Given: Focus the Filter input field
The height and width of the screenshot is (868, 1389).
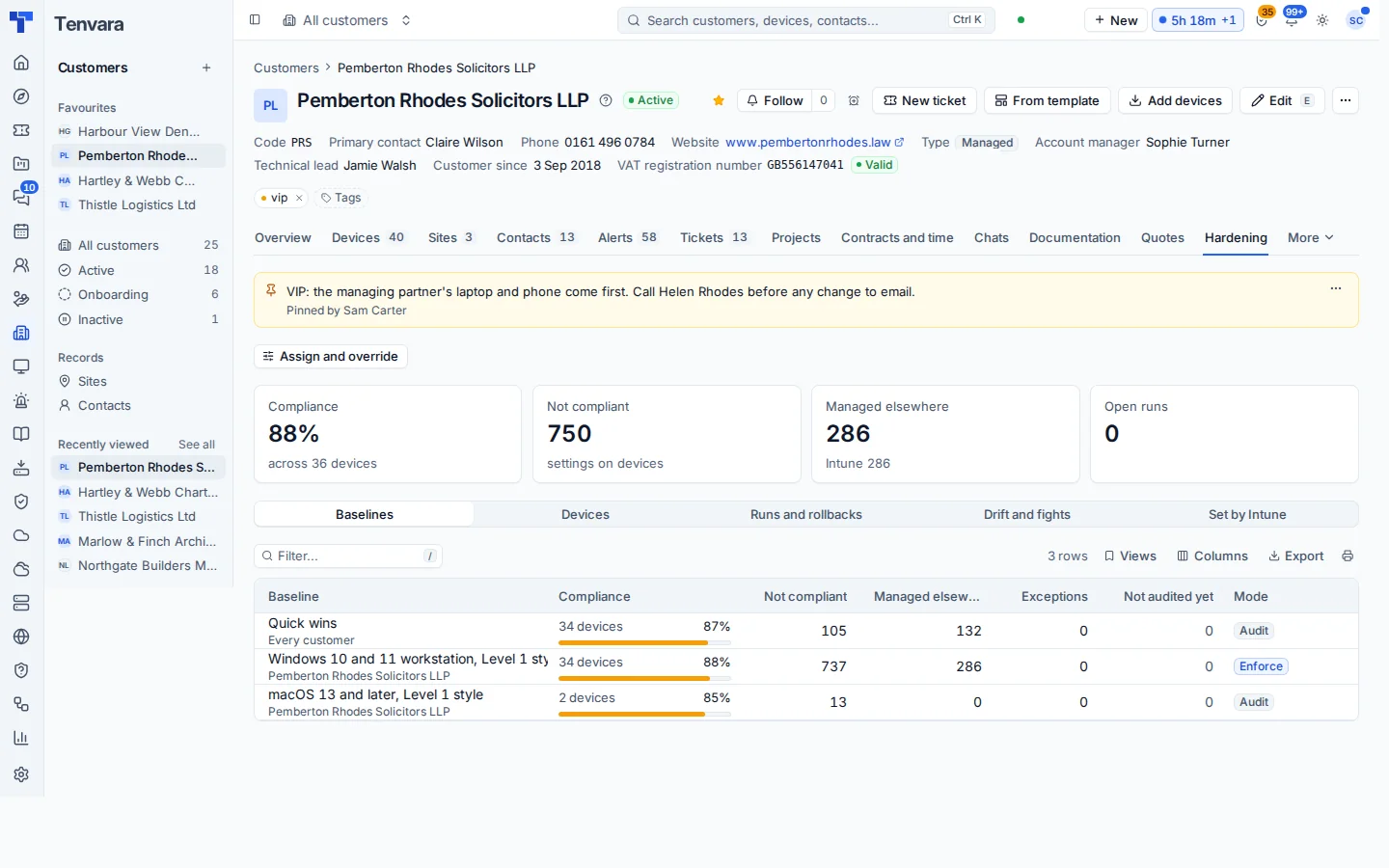Looking at the screenshot, I should (348, 556).
